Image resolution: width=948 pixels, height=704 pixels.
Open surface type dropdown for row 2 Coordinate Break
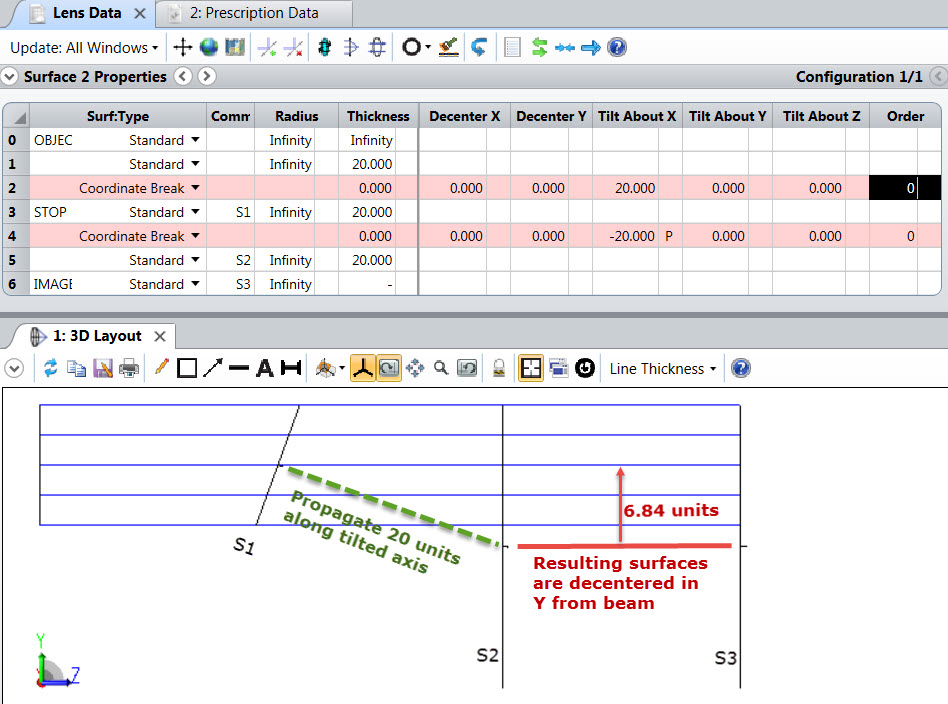[x=195, y=188]
